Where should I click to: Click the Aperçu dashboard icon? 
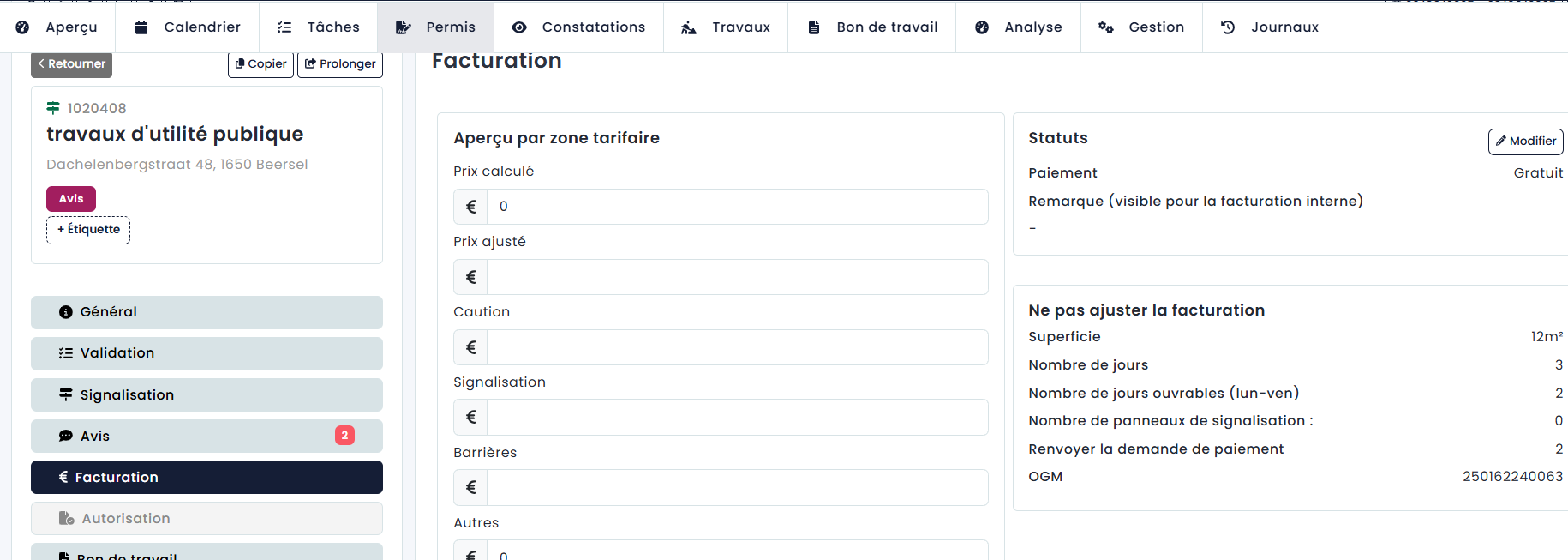pos(23,27)
